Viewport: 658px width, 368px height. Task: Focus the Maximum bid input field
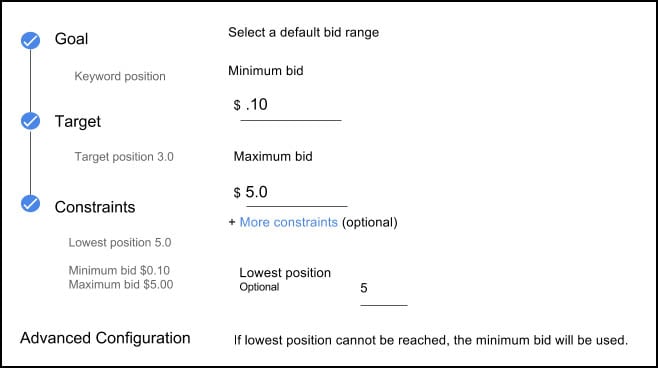(x=297, y=193)
